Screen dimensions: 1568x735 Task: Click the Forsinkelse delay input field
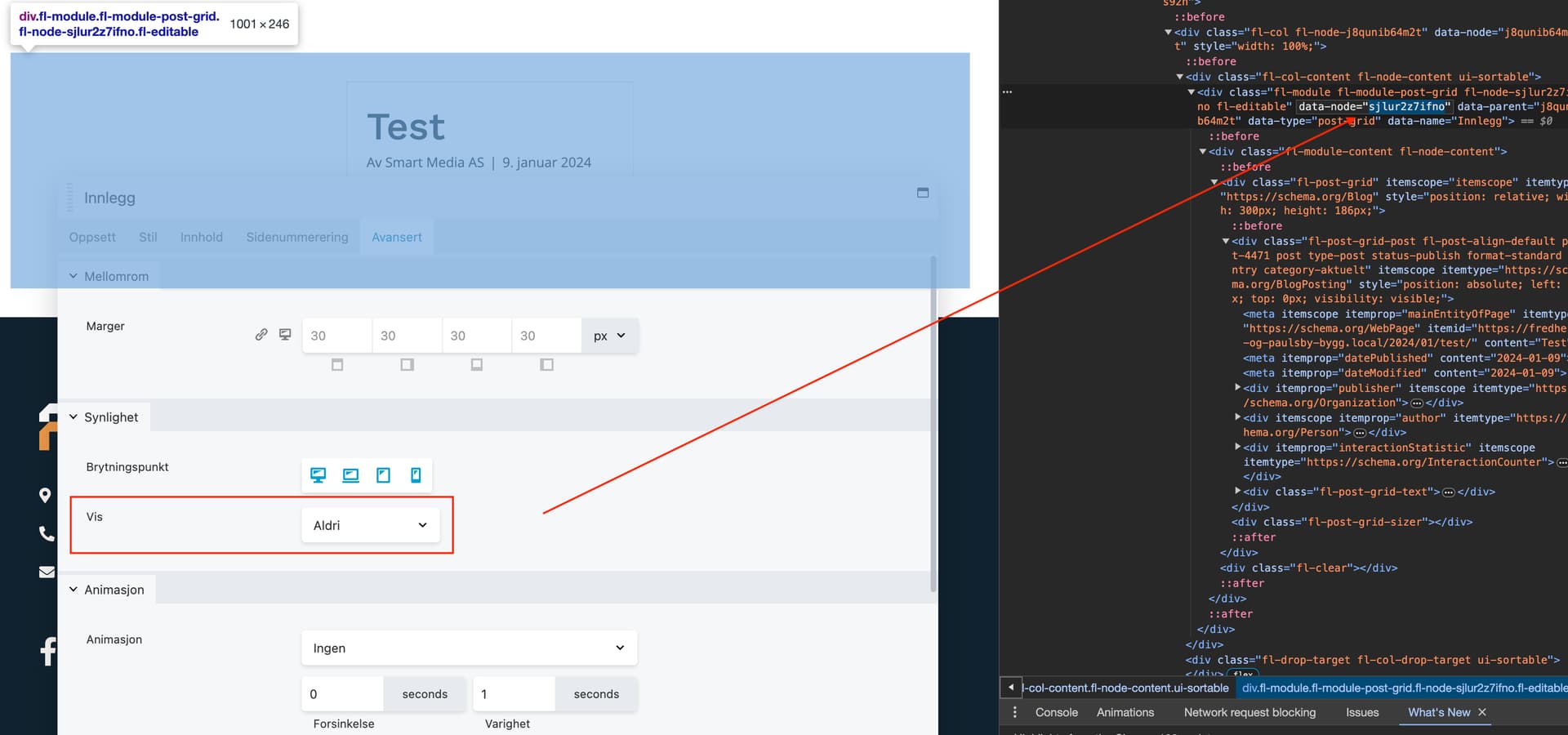tap(342, 694)
